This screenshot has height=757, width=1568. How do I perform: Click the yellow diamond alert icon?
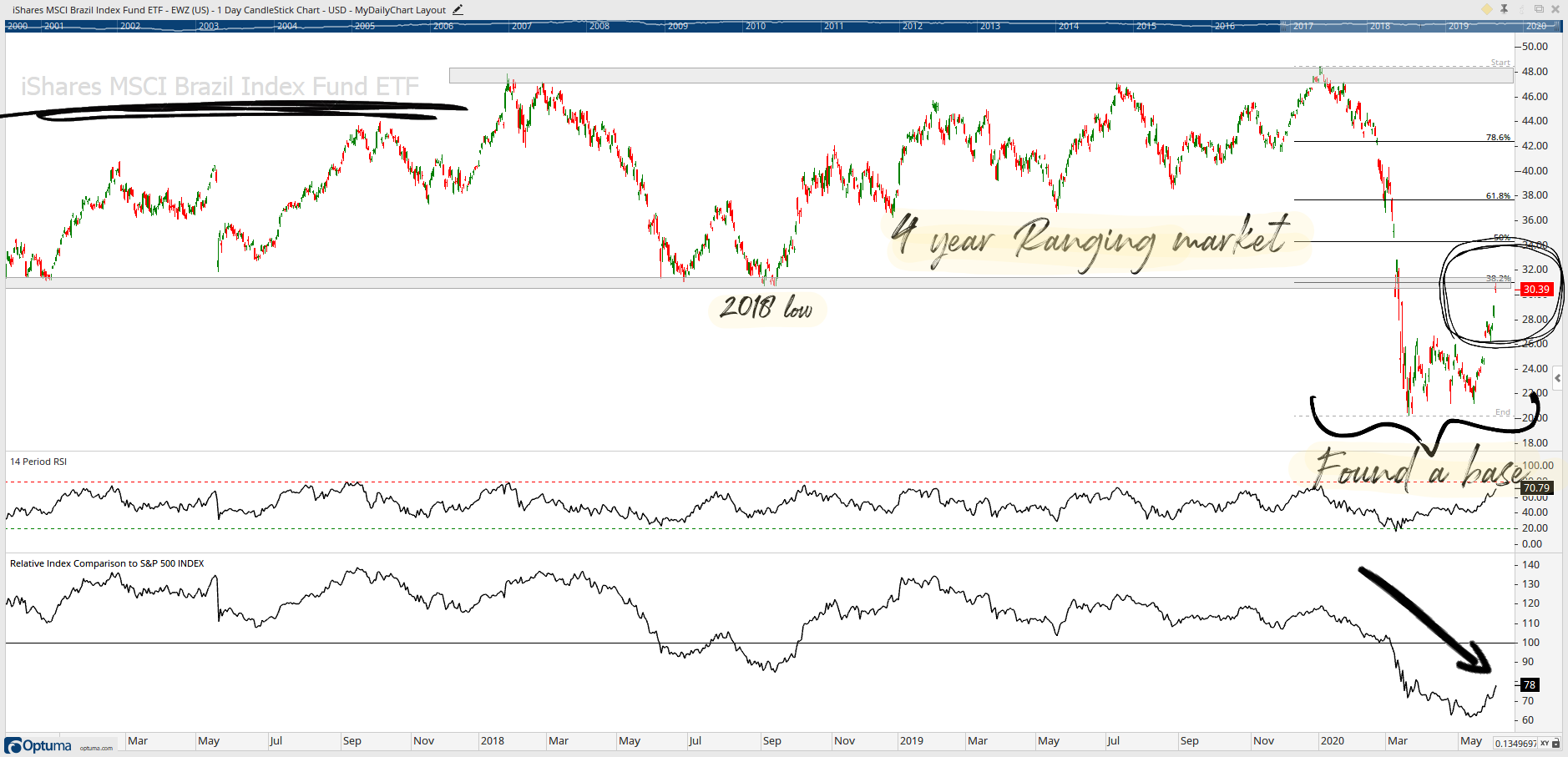(1486, 9)
